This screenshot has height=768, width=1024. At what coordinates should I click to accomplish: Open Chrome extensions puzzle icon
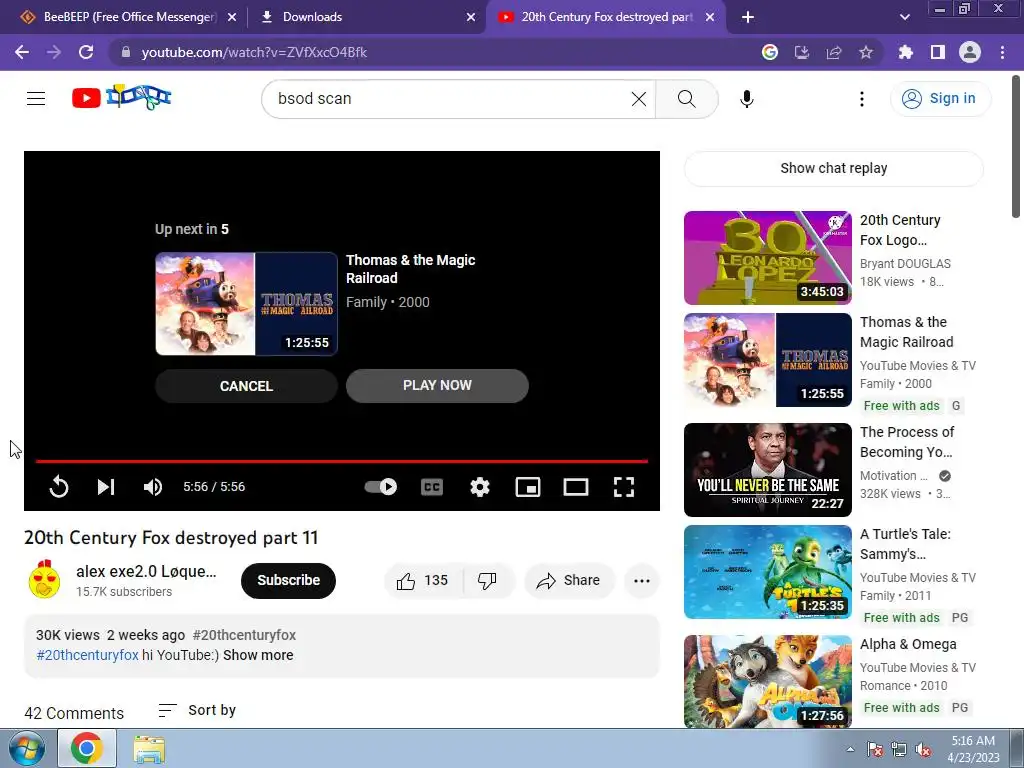(x=905, y=52)
